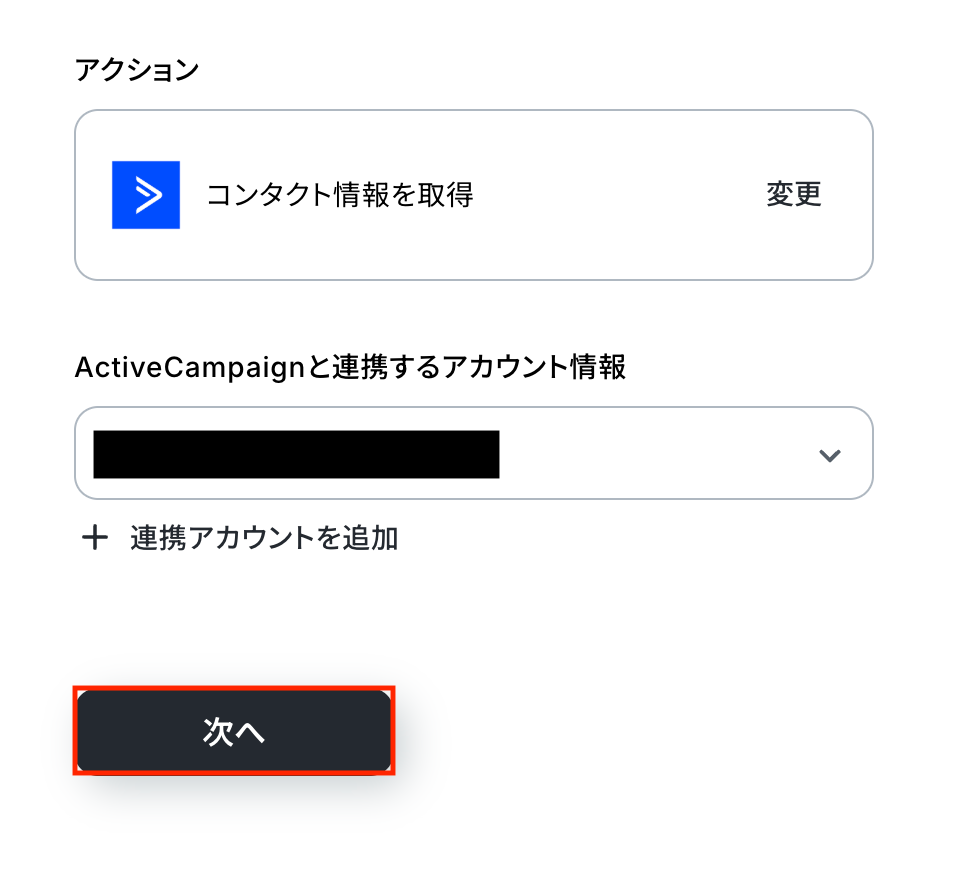Select the redacted account name in dropdown

point(296,454)
